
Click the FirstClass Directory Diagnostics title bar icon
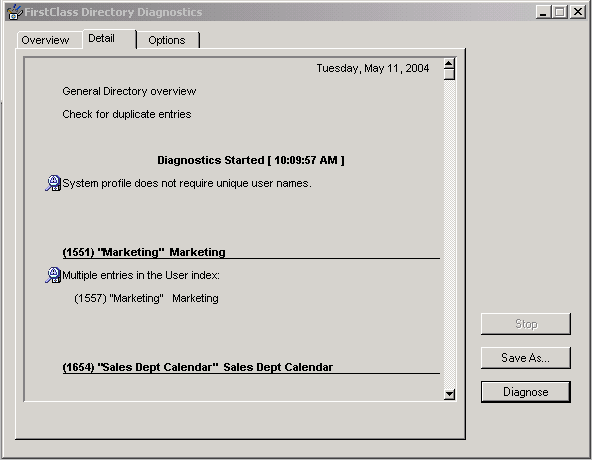(14, 12)
